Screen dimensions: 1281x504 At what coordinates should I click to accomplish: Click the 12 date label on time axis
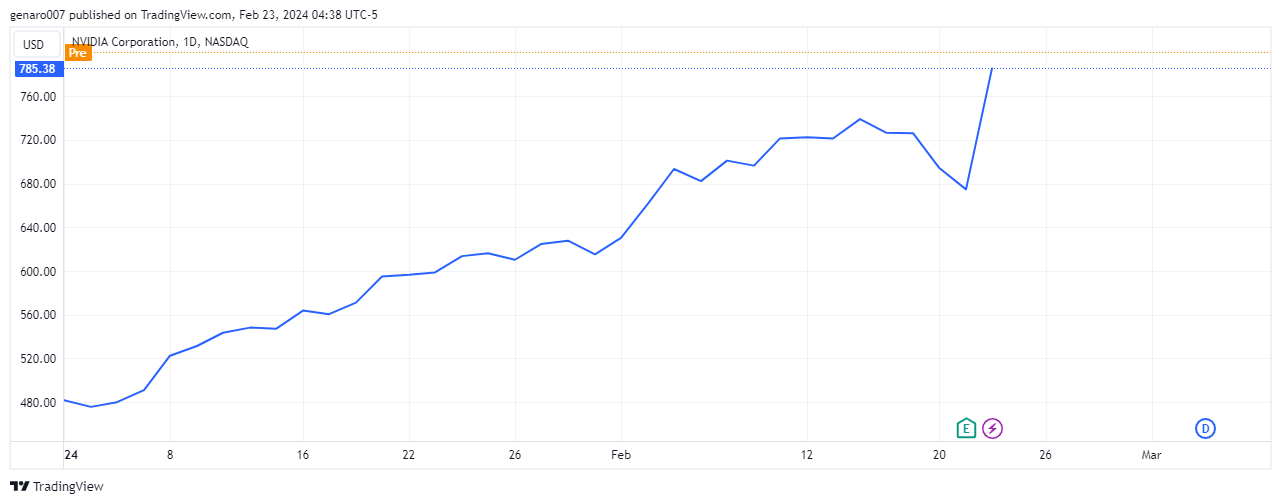(x=806, y=455)
